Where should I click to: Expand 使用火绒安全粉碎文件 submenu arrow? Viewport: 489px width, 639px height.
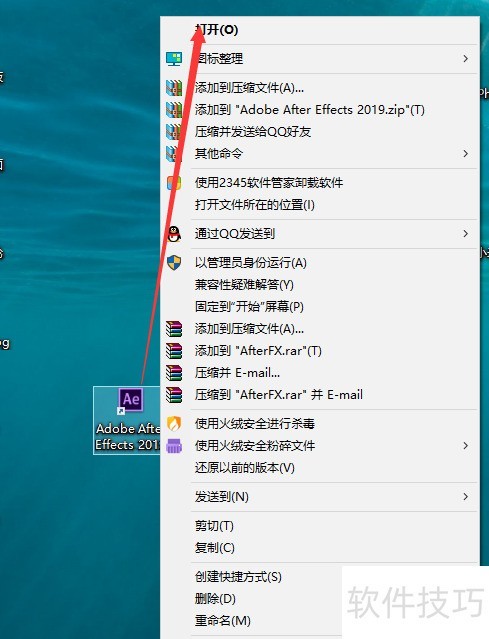pos(465,446)
